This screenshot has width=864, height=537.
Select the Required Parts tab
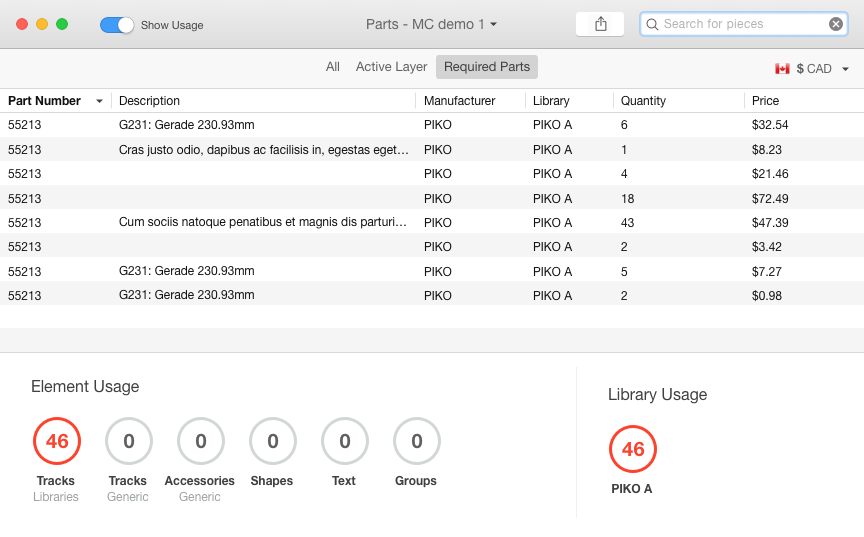coord(487,67)
